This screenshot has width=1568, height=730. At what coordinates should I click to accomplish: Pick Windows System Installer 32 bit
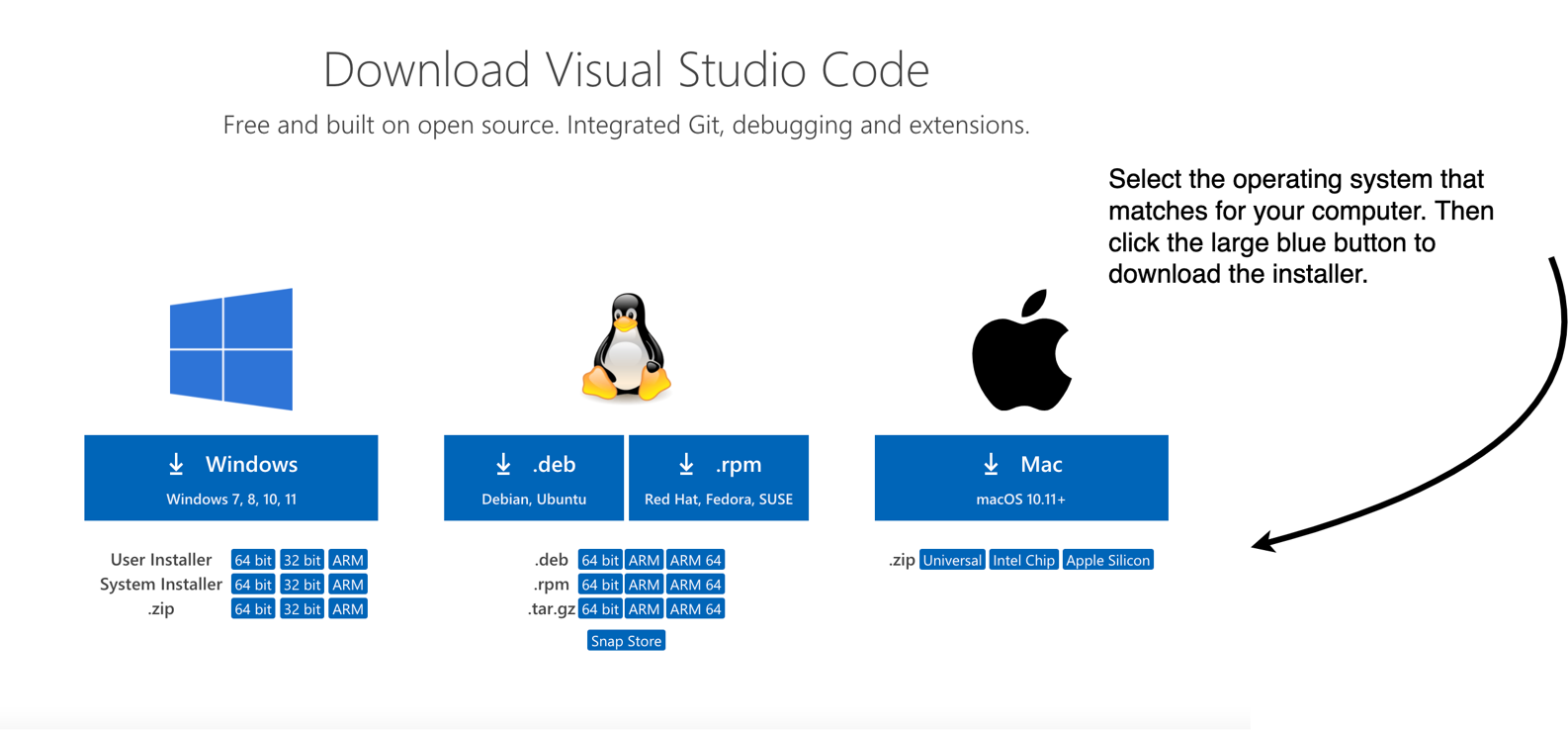[302, 585]
